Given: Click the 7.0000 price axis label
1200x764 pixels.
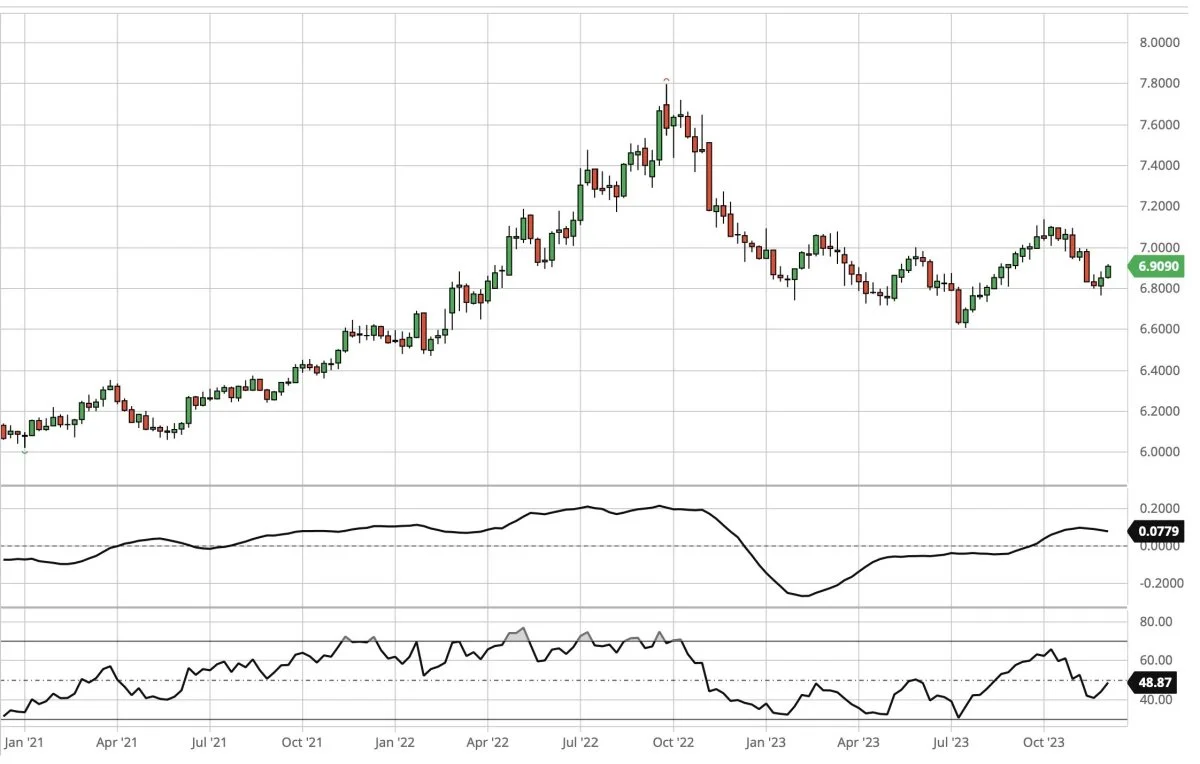Looking at the screenshot, I should tap(1159, 247).
